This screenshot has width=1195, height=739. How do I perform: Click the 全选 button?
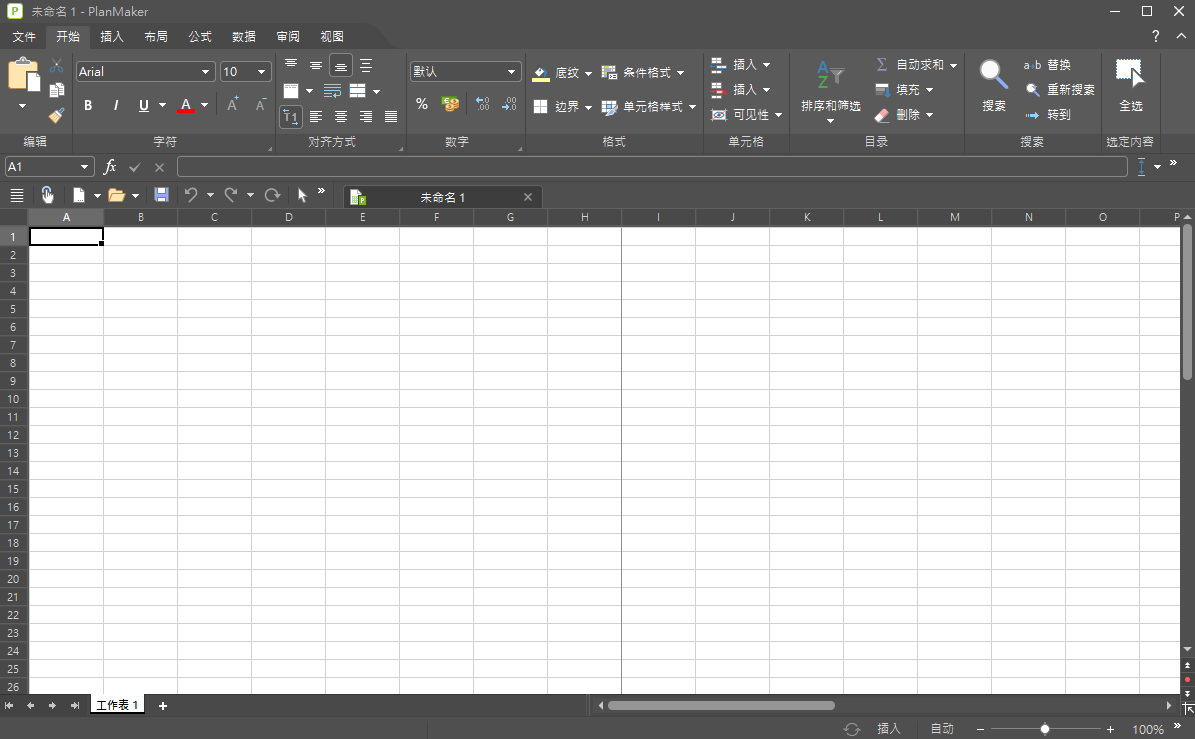pyautogui.click(x=1130, y=87)
